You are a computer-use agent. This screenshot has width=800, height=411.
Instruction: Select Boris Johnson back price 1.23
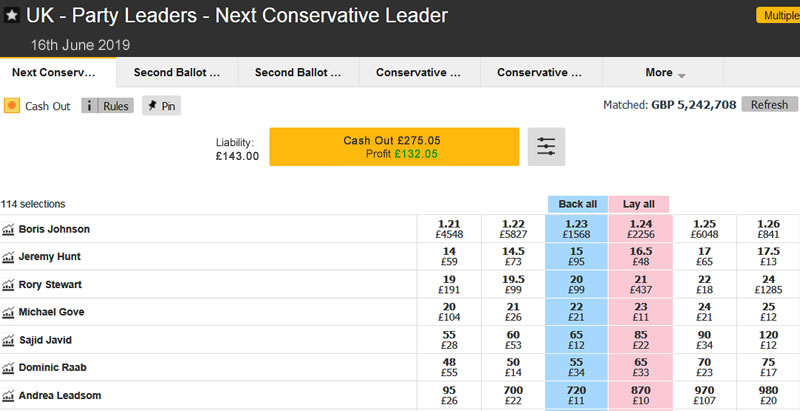pos(577,229)
